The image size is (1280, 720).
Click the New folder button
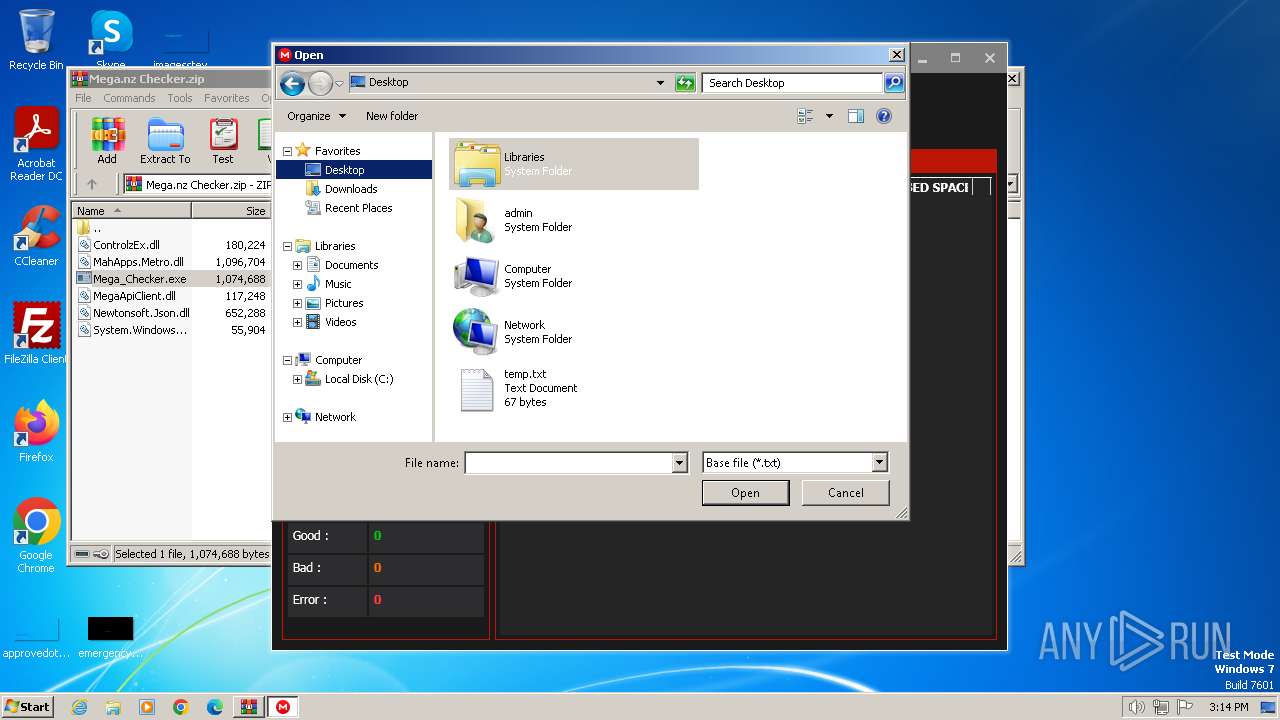(x=392, y=116)
